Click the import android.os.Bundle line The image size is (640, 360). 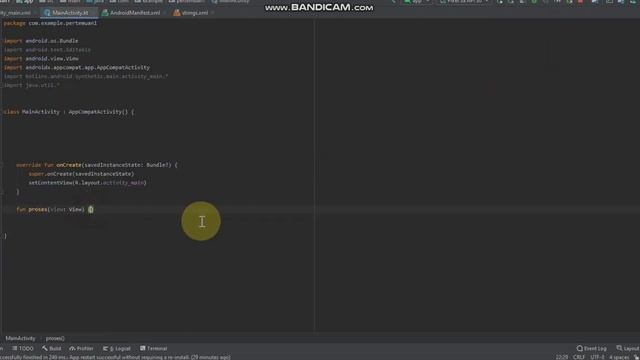pyautogui.click(x=41, y=41)
